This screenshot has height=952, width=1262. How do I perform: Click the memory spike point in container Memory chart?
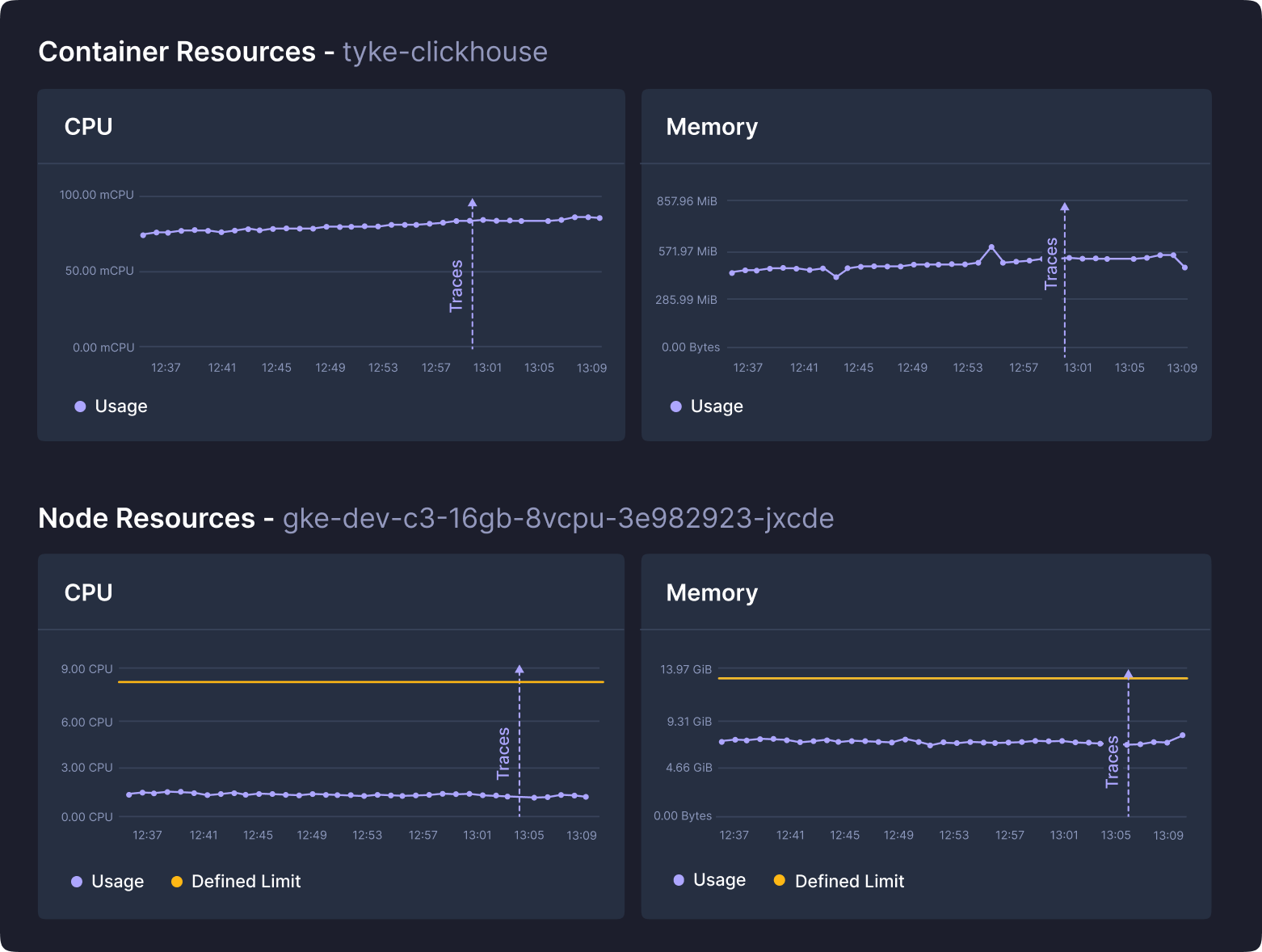[x=991, y=247]
